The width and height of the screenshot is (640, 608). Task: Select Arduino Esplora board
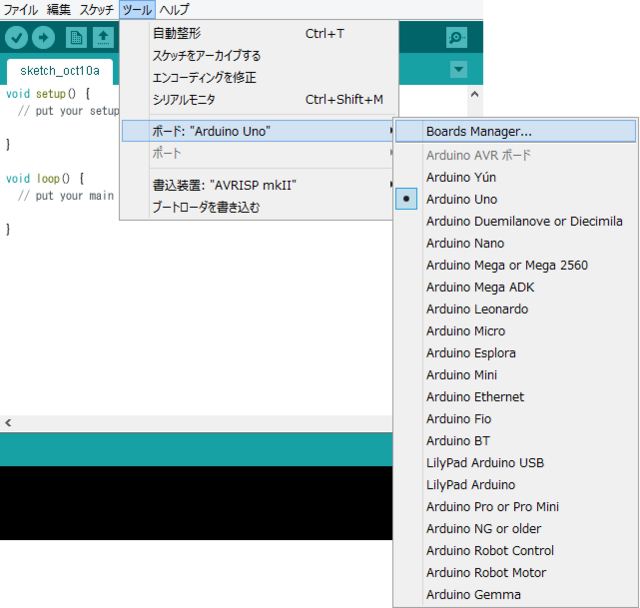pos(516,353)
